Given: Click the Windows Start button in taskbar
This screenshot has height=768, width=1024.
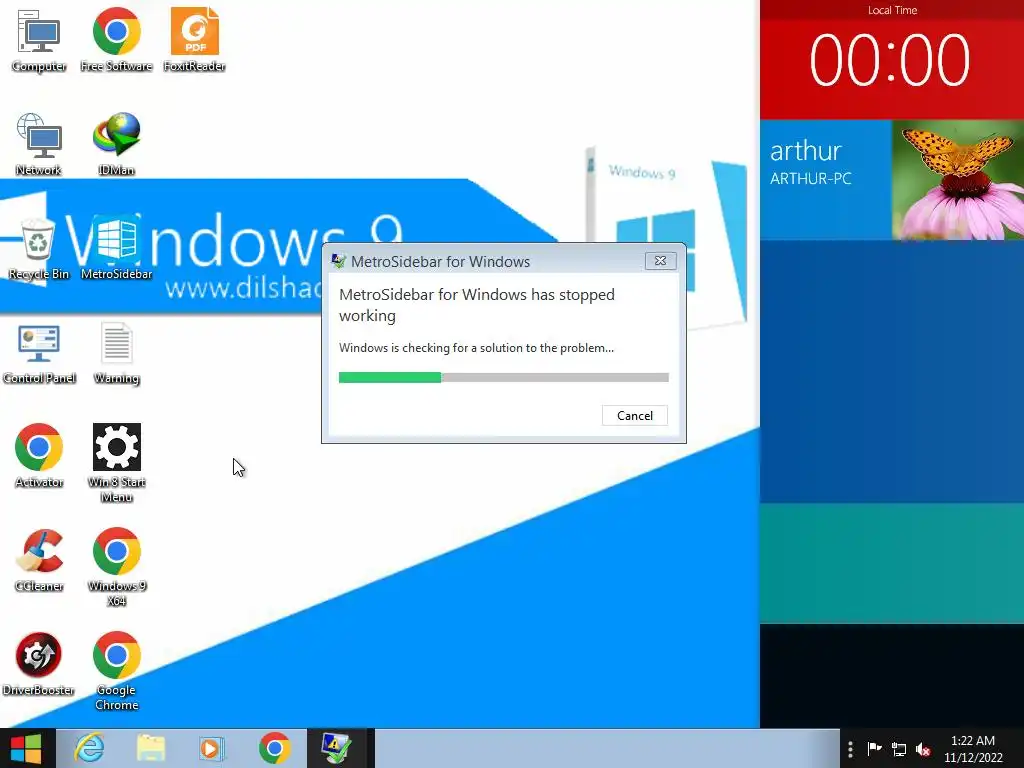Looking at the screenshot, I should [26, 748].
